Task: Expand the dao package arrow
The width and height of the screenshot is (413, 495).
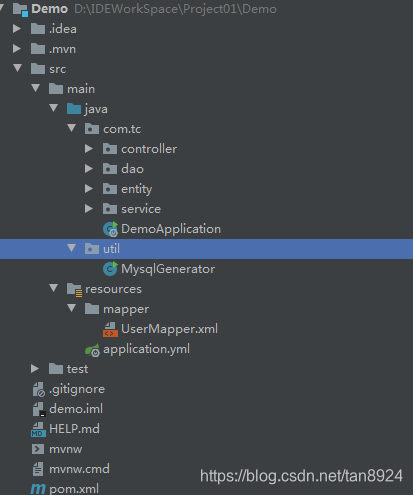Action: click(89, 169)
